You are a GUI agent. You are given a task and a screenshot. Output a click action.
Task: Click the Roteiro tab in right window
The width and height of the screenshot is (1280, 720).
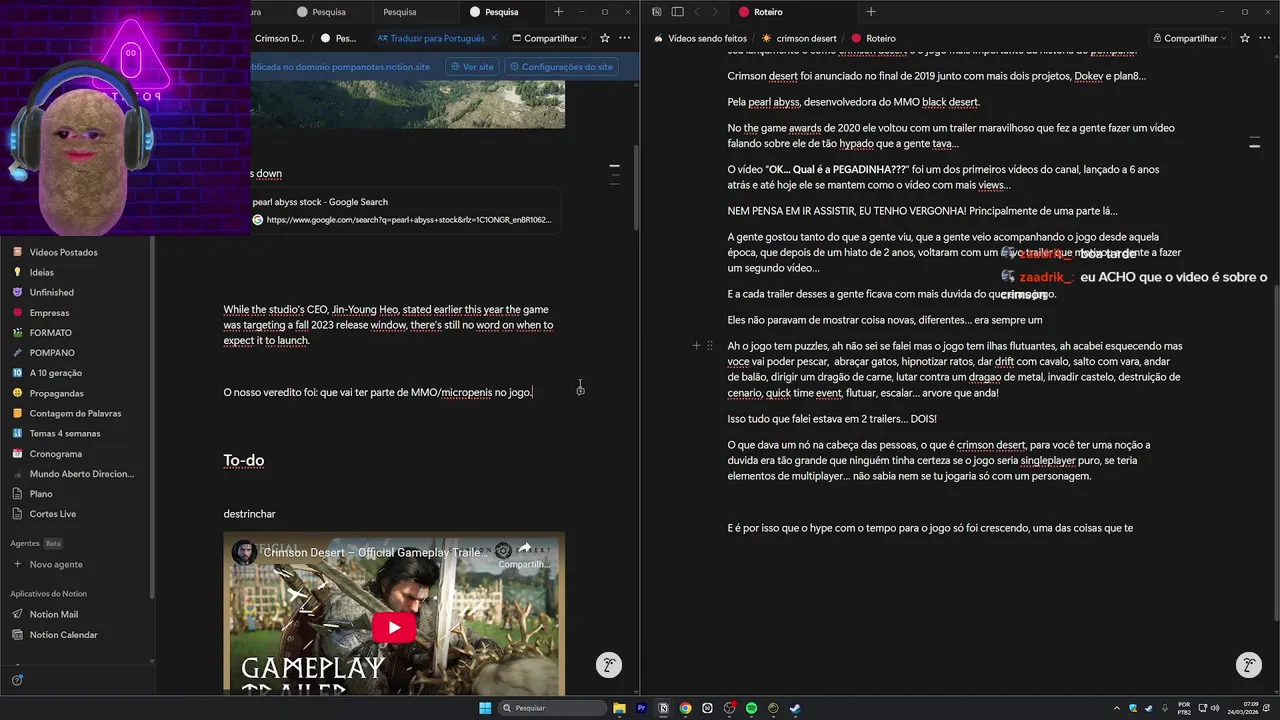768,12
